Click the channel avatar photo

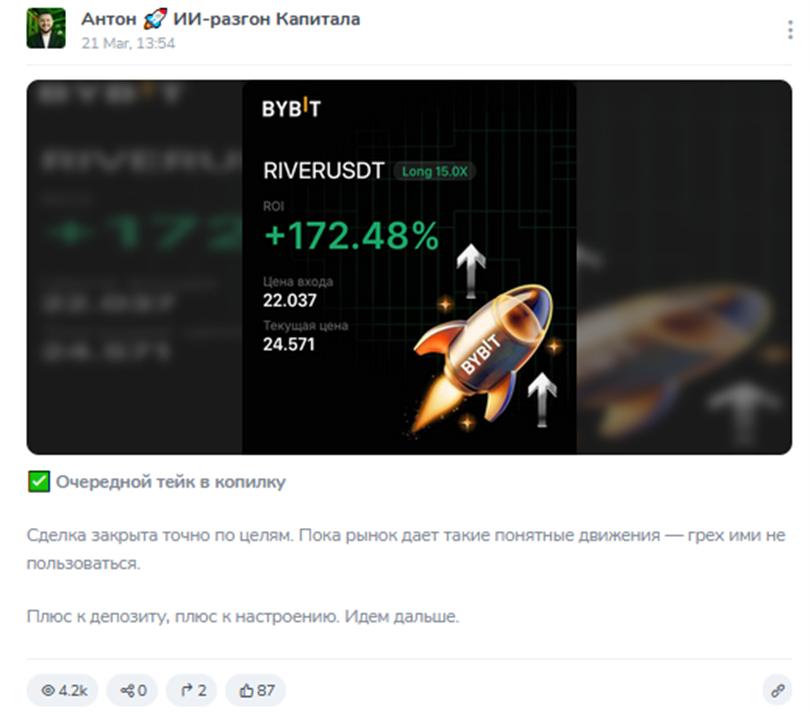pyautogui.click(x=46, y=28)
